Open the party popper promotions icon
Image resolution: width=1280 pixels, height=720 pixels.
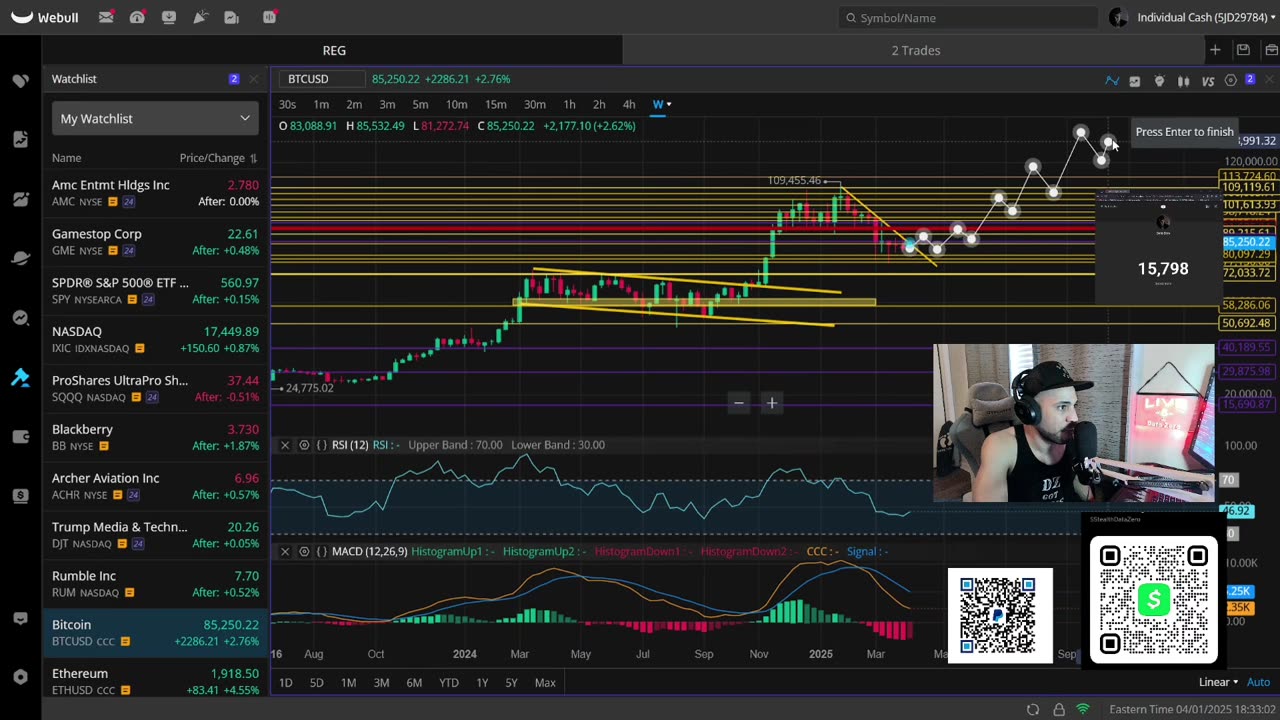click(200, 17)
